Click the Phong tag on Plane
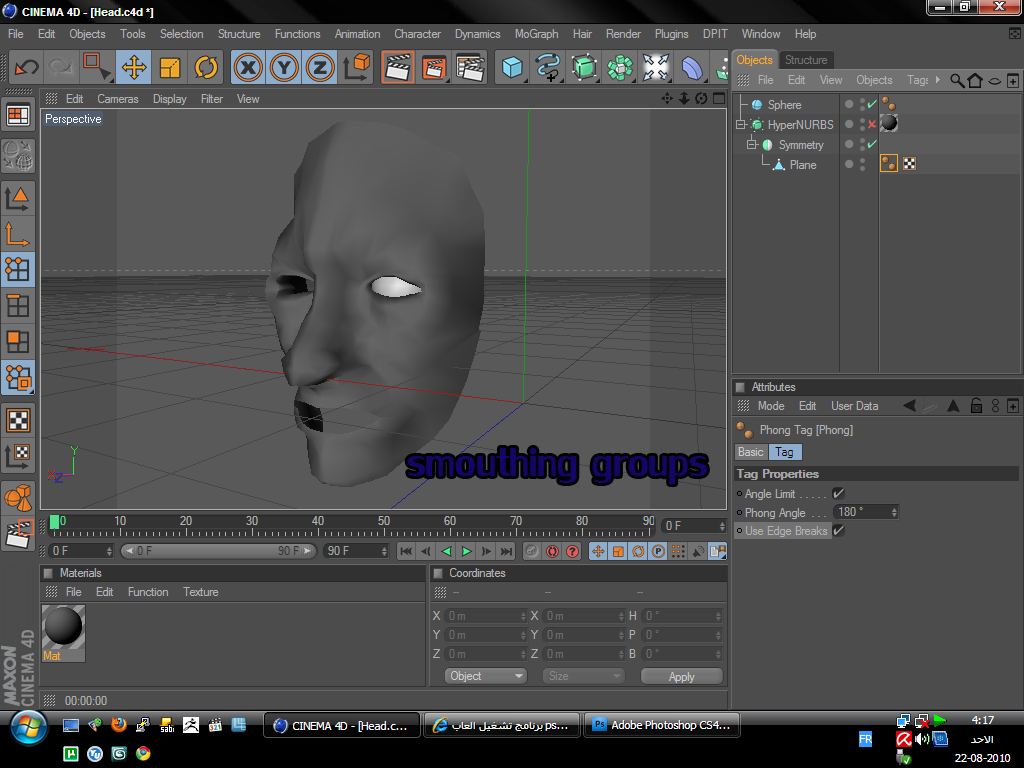The height and width of the screenshot is (768, 1024). pos(889,163)
